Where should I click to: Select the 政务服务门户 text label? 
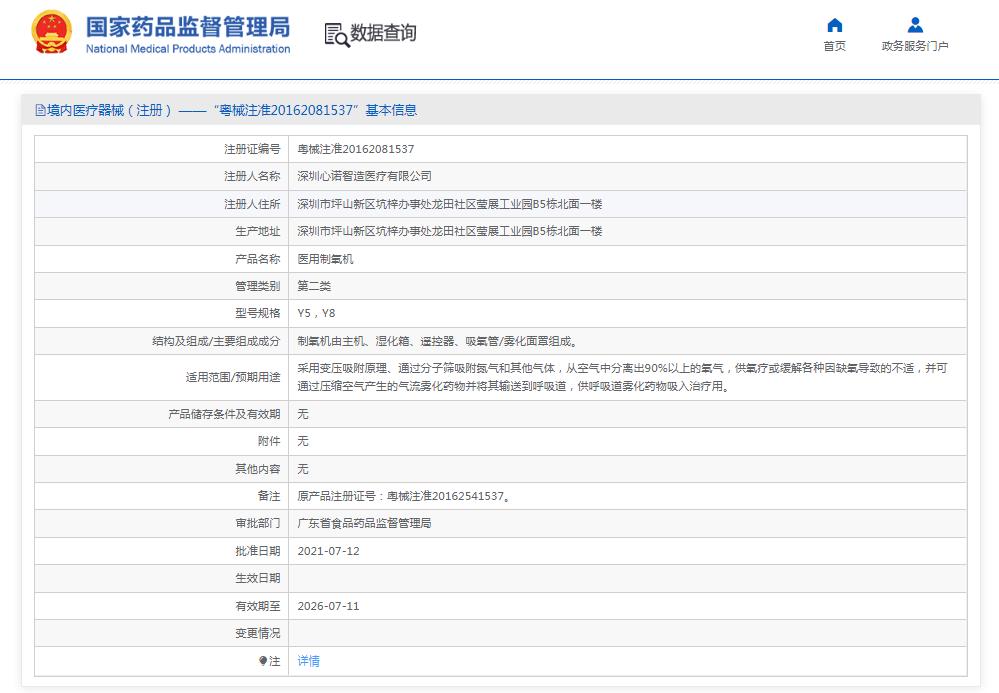click(x=914, y=46)
